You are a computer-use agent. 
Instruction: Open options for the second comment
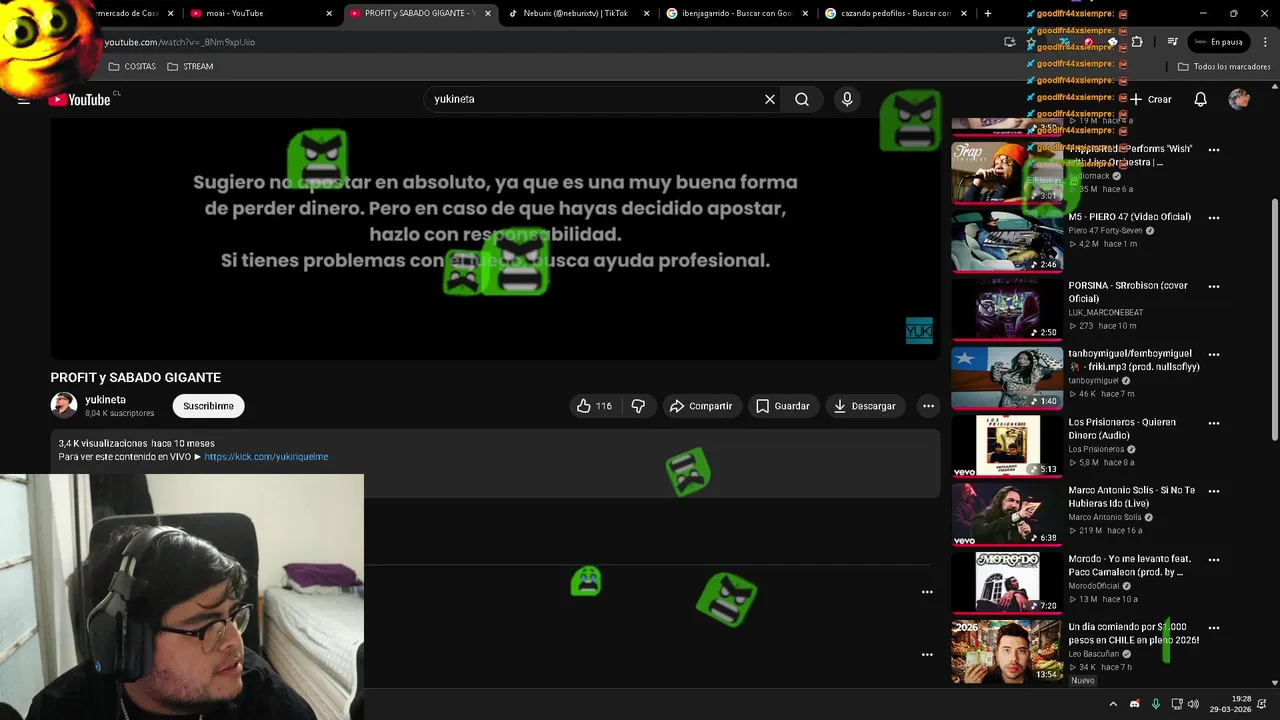927,654
